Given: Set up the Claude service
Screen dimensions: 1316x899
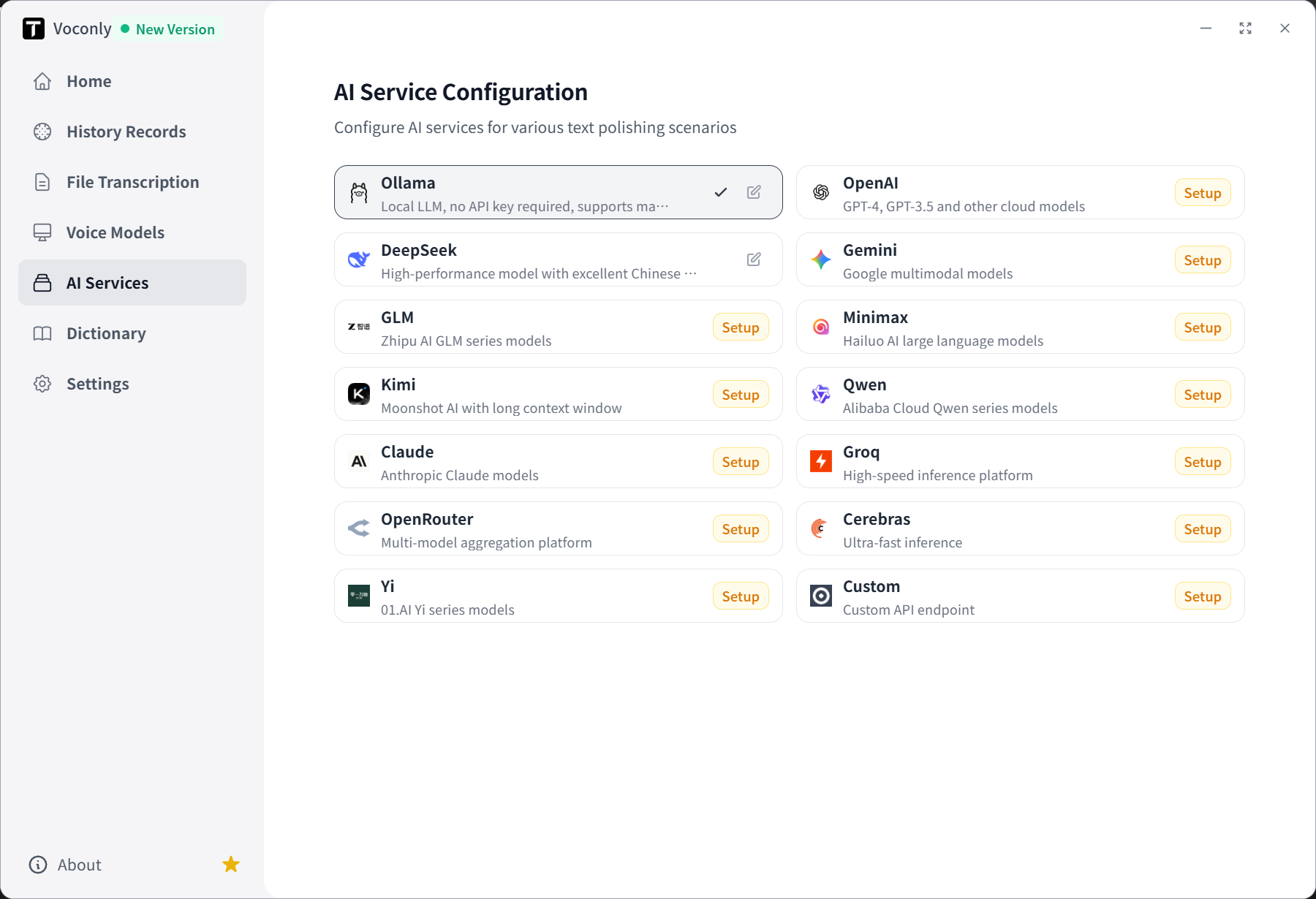Looking at the screenshot, I should click(741, 462).
